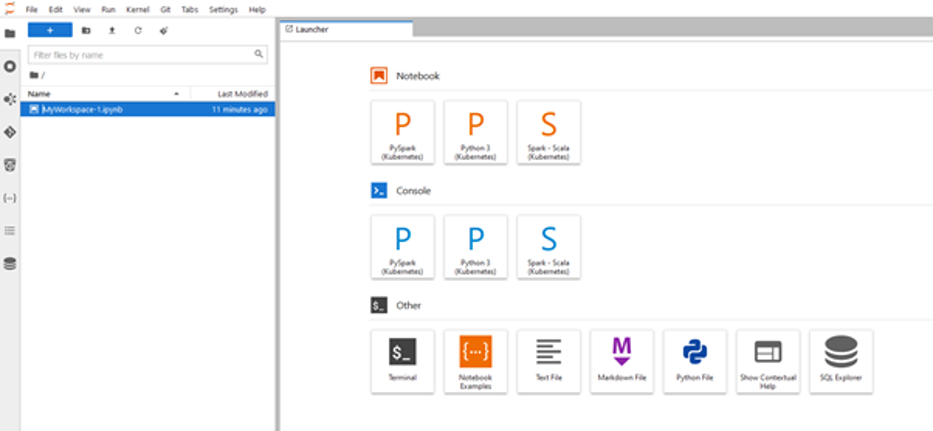Select the Launcher tab
The width and height of the screenshot is (933, 431).
[312, 29]
